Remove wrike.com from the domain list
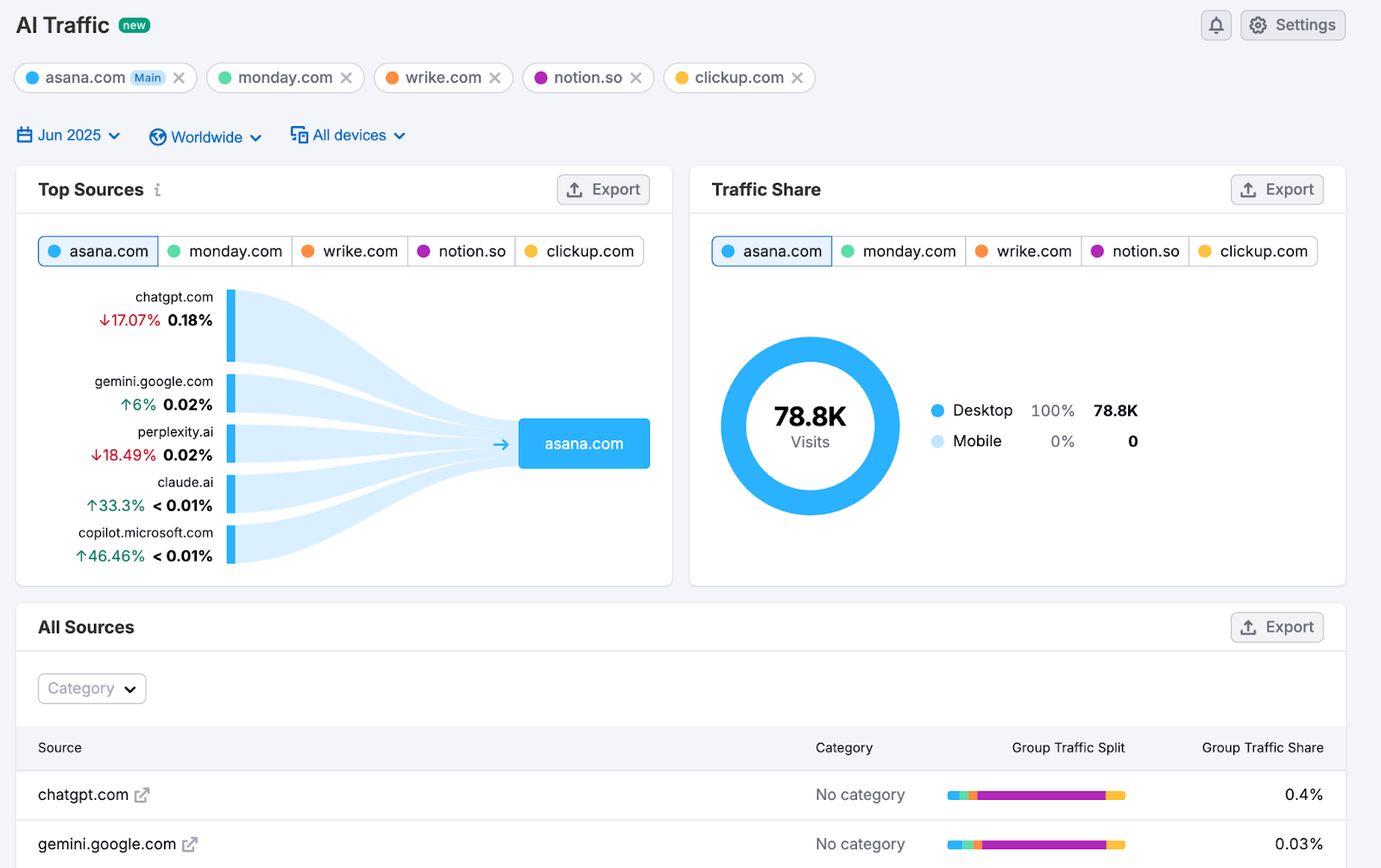The height and width of the screenshot is (868, 1381). click(496, 78)
